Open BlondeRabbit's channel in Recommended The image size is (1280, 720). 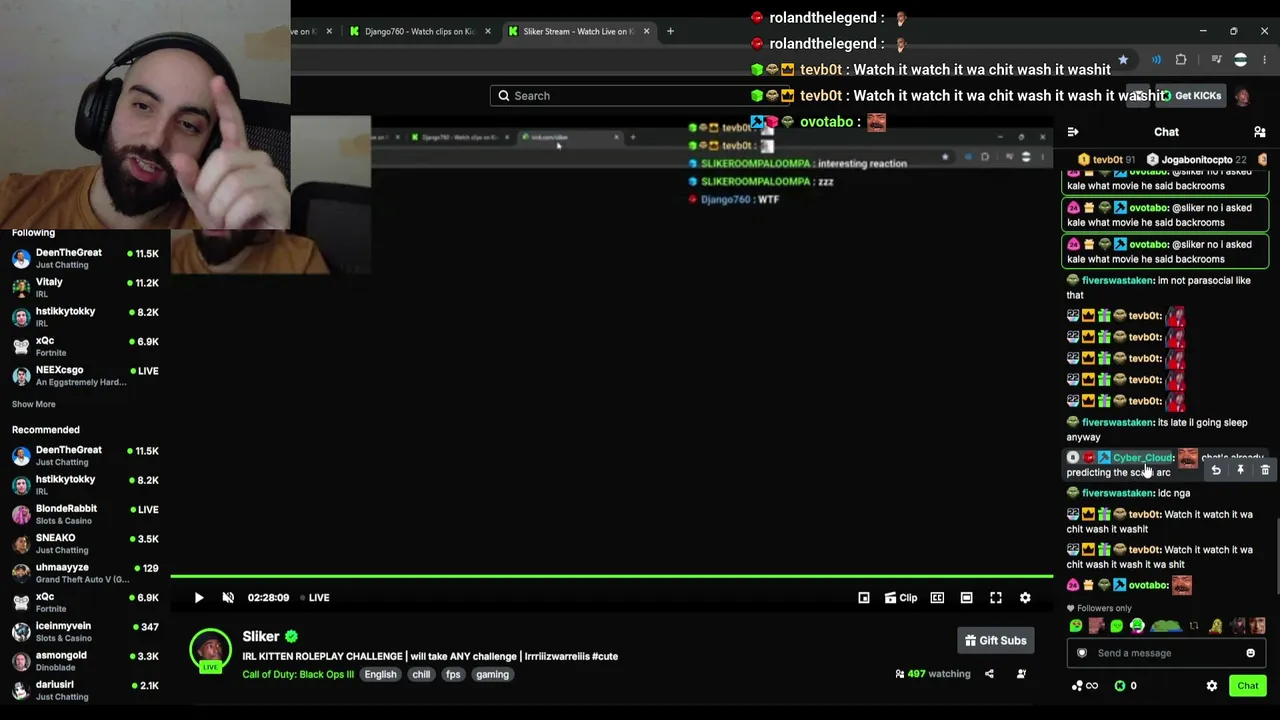(x=85, y=515)
